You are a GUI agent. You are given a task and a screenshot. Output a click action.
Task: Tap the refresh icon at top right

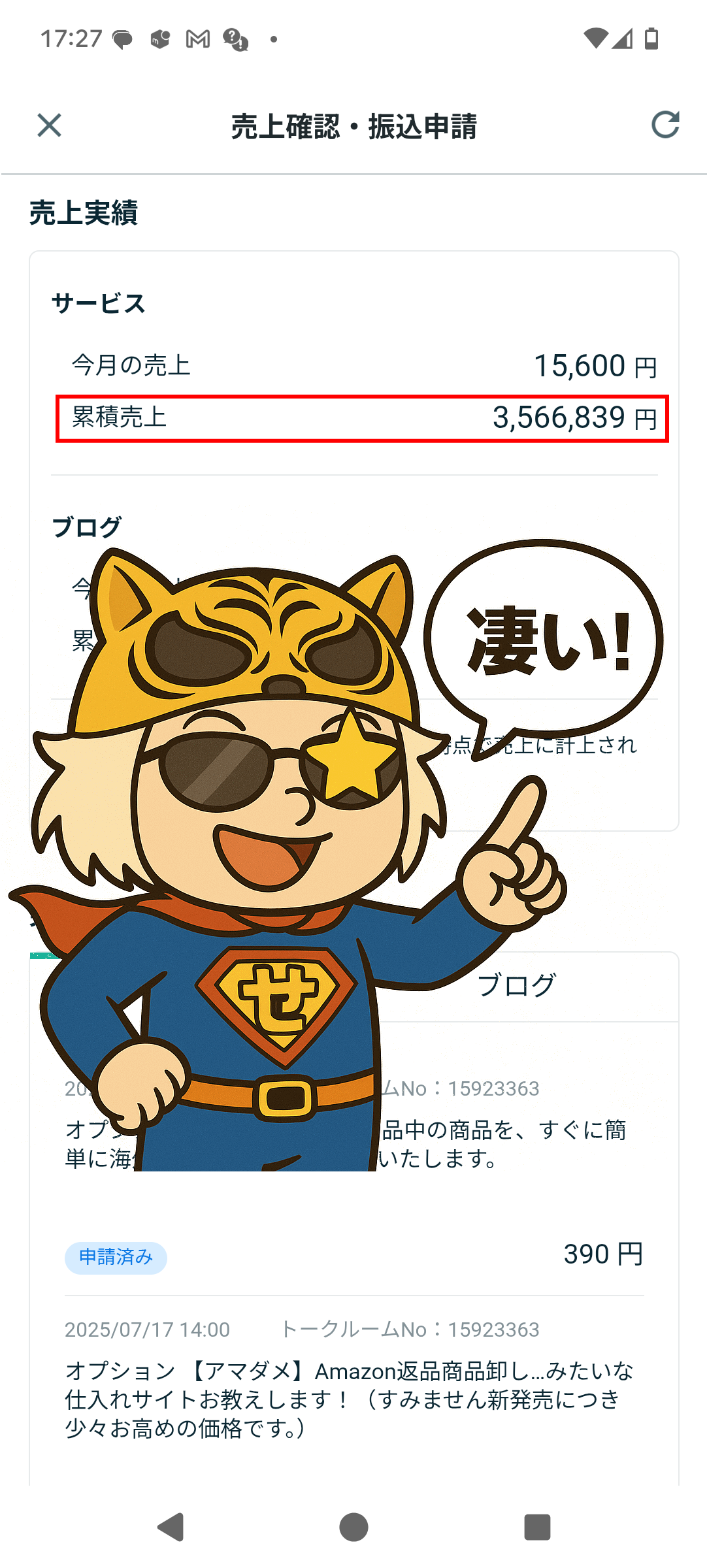click(x=665, y=124)
